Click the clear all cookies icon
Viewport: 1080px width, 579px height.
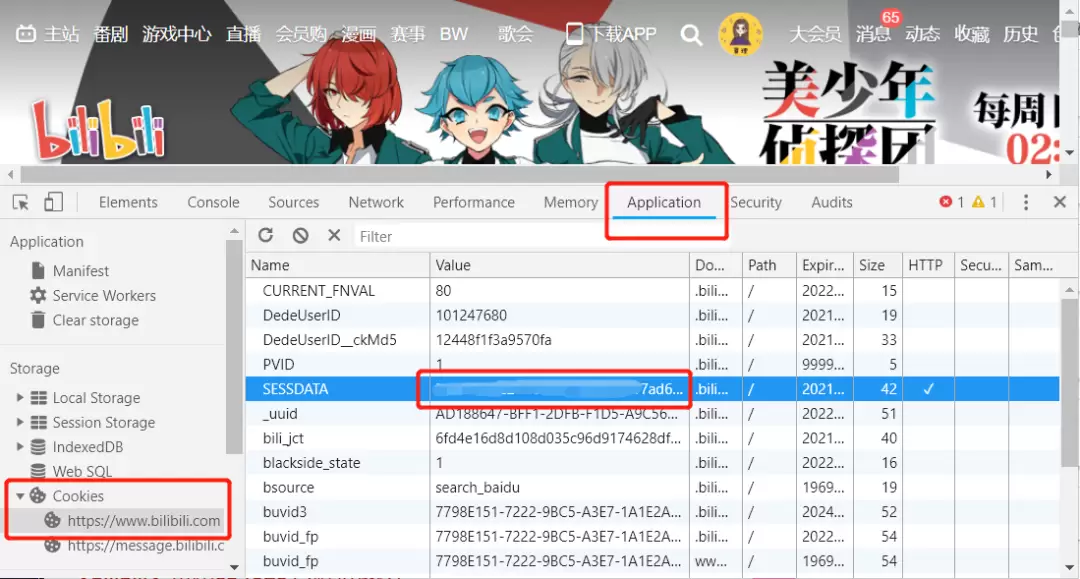point(300,235)
